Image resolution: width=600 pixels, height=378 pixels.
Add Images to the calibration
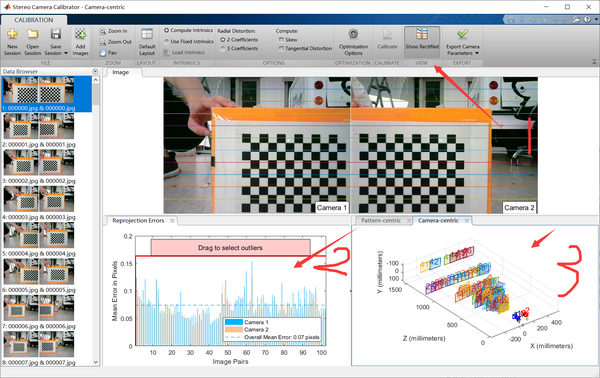pyautogui.click(x=80, y=42)
